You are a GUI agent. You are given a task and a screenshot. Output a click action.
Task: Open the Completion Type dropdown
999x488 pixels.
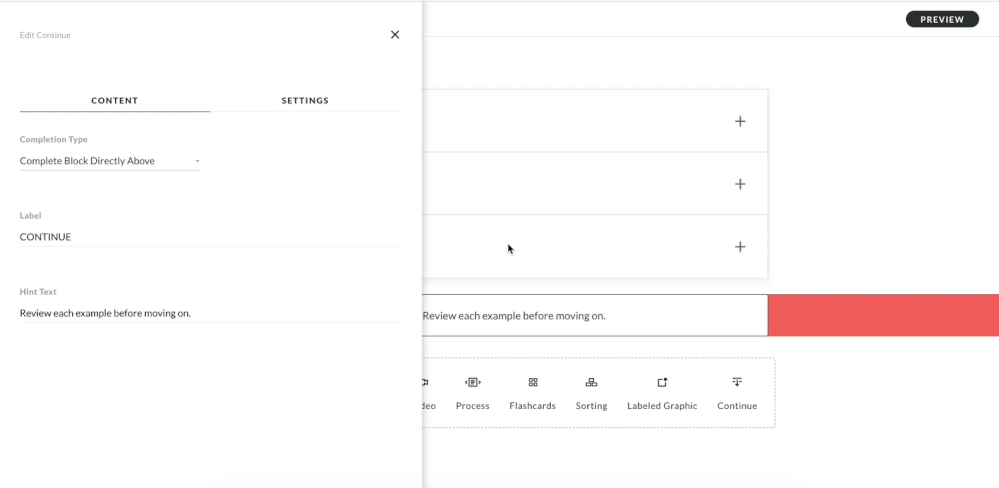click(x=109, y=161)
